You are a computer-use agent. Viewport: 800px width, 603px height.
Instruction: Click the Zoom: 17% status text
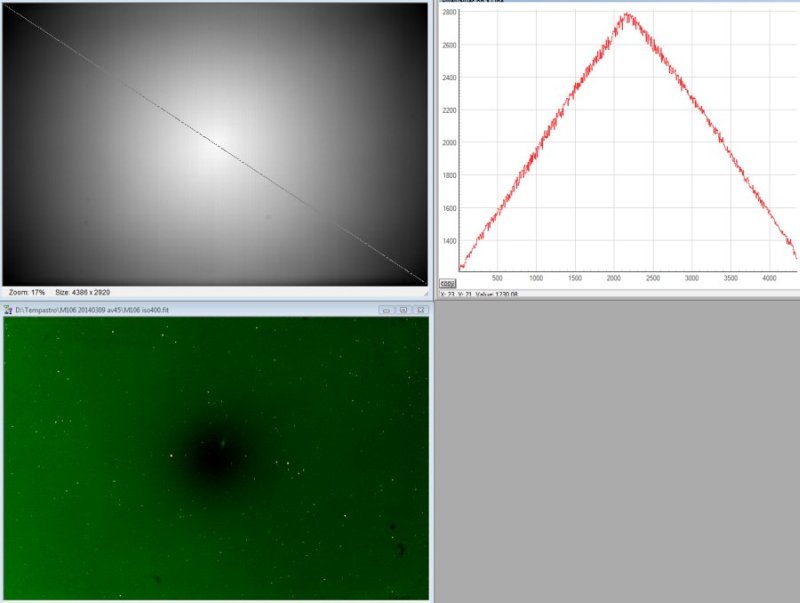(x=27, y=292)
